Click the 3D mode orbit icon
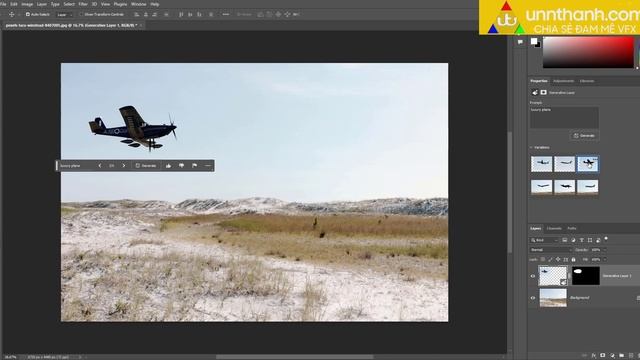 click(260, 14)
